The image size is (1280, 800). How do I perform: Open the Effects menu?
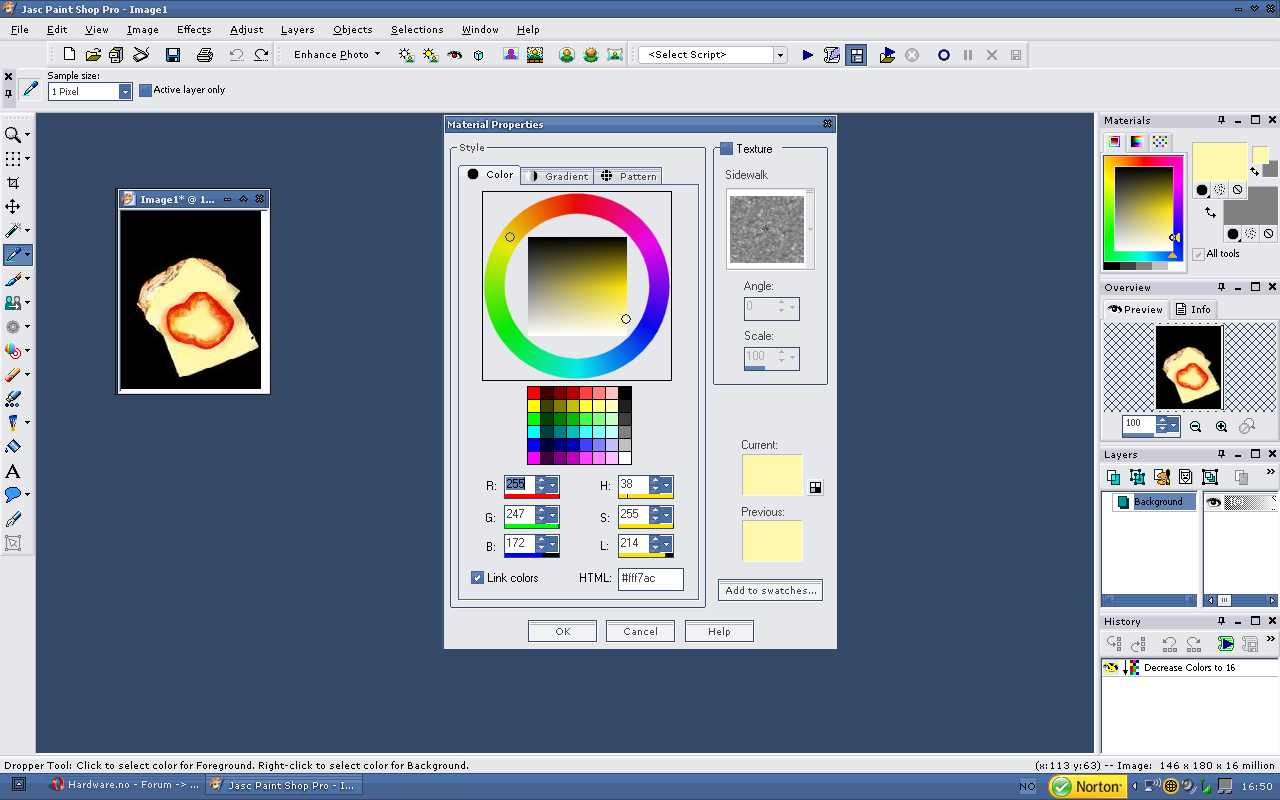pos(194,30)
